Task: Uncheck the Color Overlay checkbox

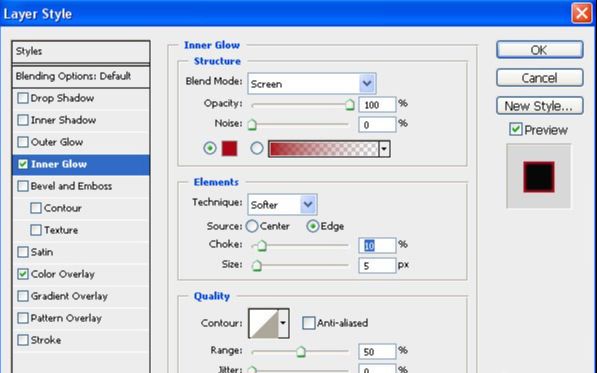Action: pos(23,274)
